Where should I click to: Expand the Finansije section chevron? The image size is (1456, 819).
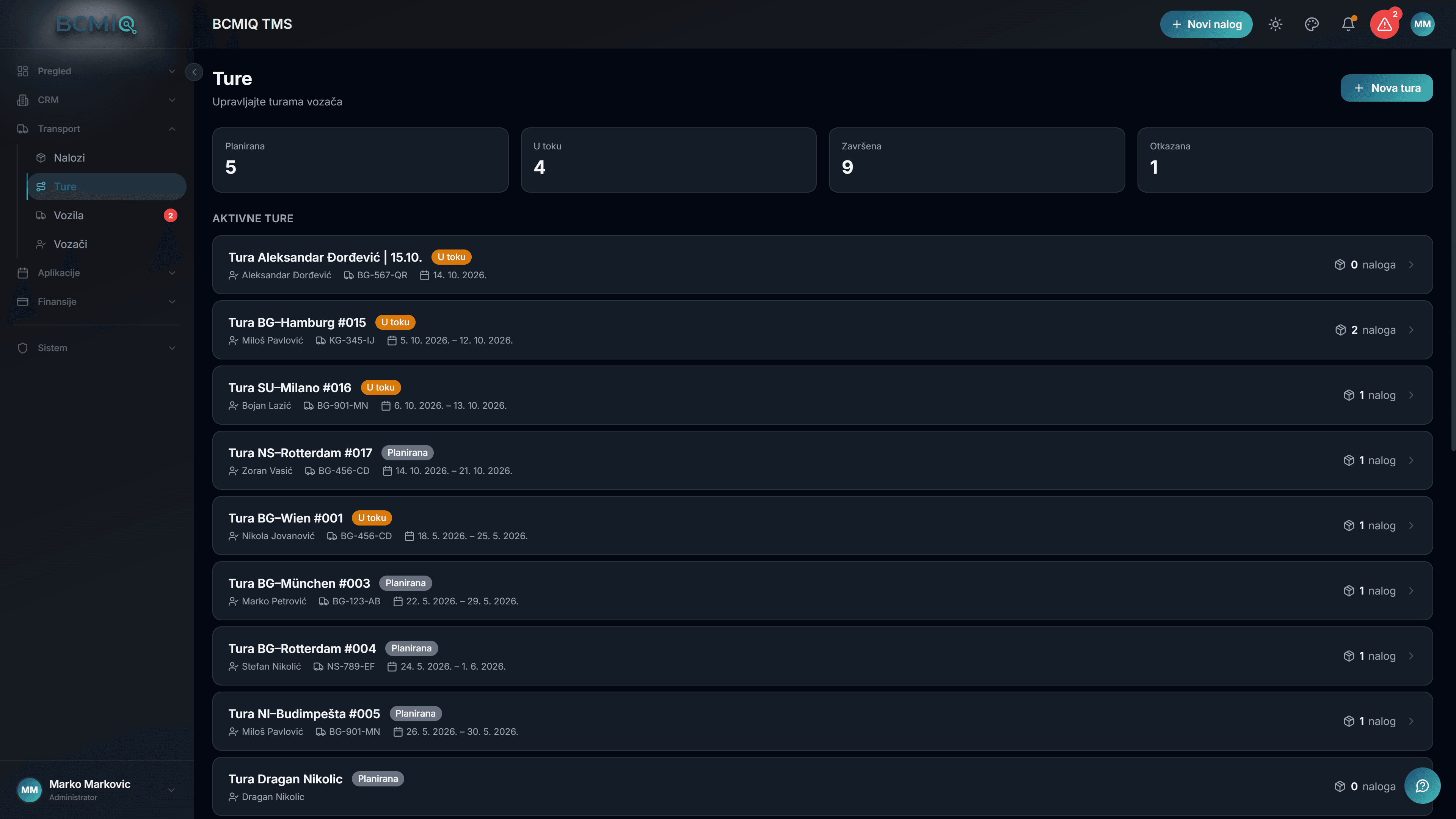click(172, 302)
